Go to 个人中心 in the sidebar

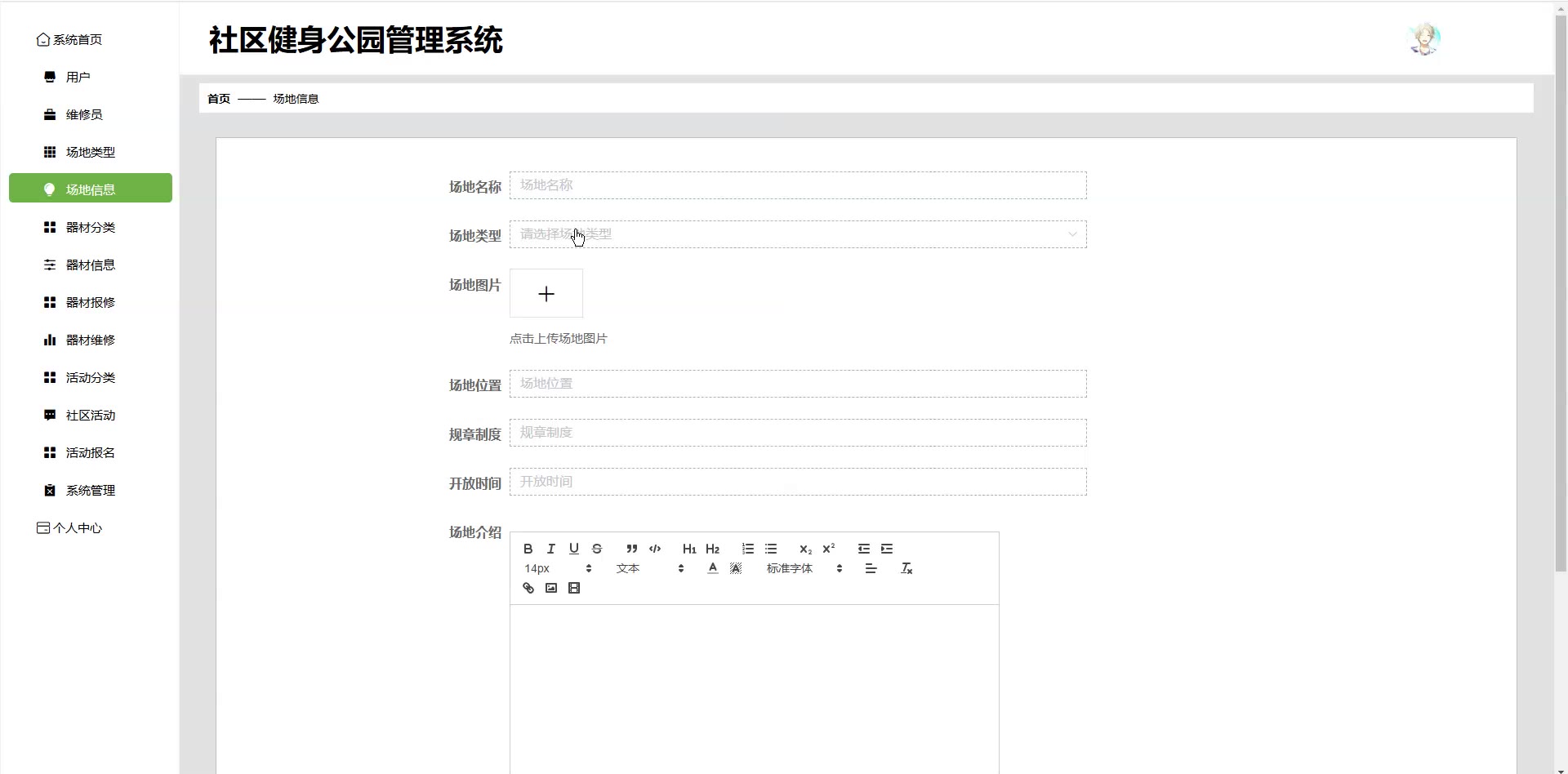click(x=69, y=527)
